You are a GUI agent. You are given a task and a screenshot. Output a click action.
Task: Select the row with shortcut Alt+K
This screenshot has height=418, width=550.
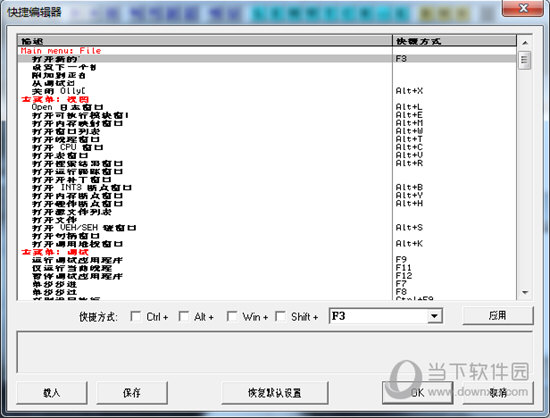click(267, 244)
